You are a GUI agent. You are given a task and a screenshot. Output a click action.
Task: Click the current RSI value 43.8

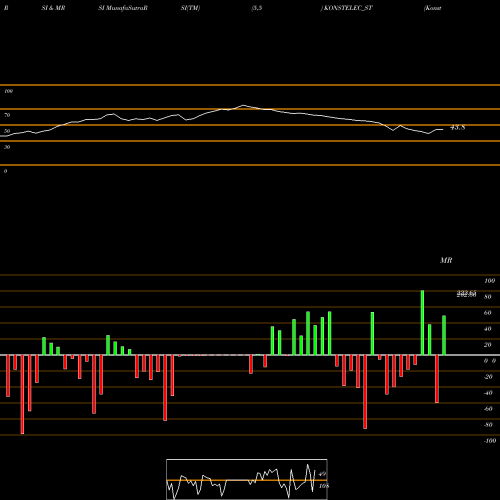tap(457, 127)
